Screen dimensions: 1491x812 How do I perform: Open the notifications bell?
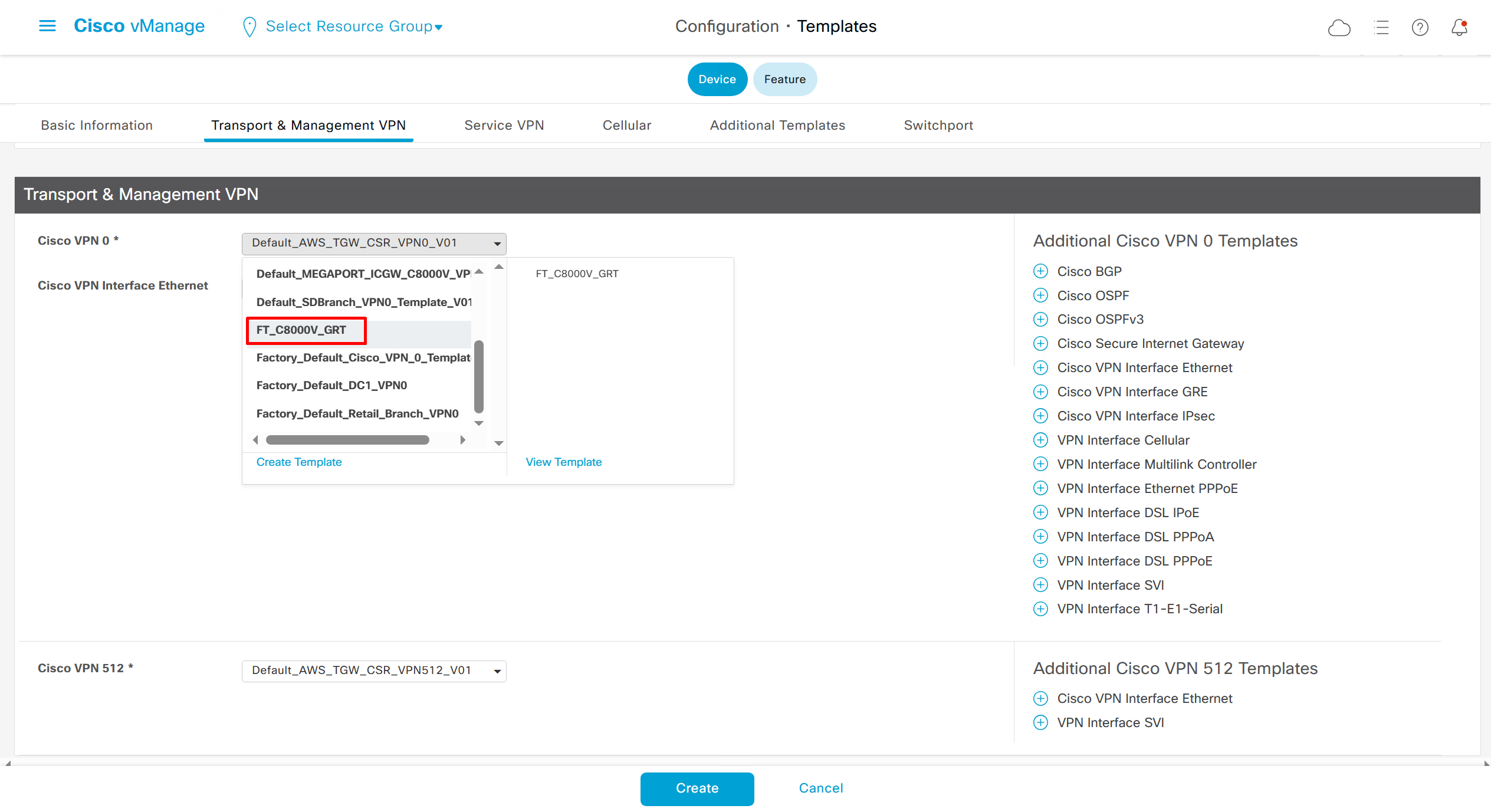1459,27
